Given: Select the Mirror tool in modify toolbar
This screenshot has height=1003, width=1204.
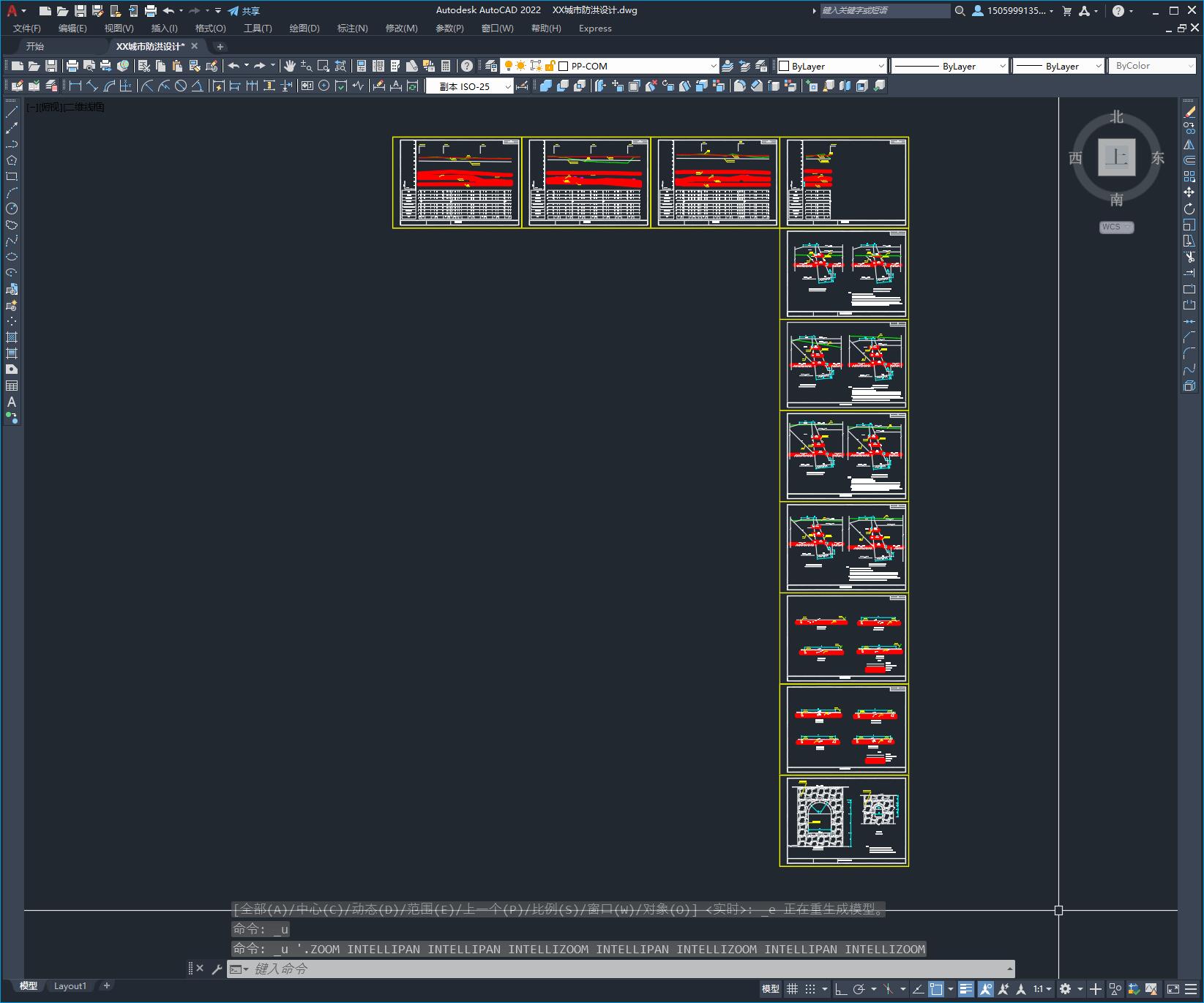Looking at the screenshot, I should tap(1189, 144).
